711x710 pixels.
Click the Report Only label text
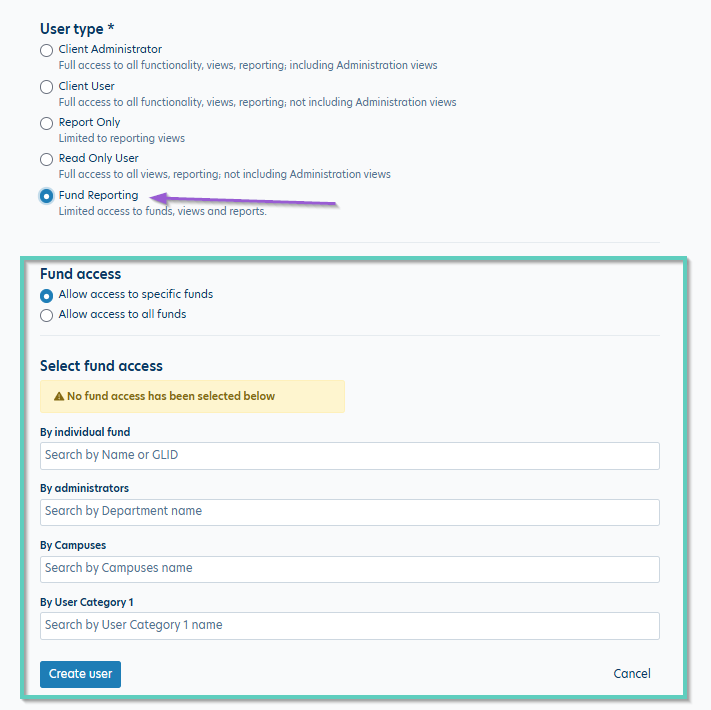[x=89, y=122]
